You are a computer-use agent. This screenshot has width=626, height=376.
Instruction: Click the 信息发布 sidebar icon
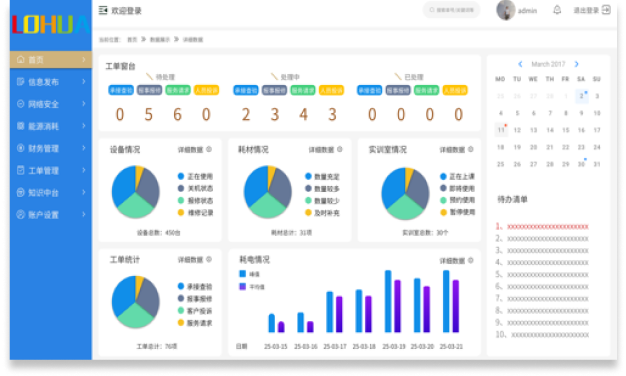(20, 82)
